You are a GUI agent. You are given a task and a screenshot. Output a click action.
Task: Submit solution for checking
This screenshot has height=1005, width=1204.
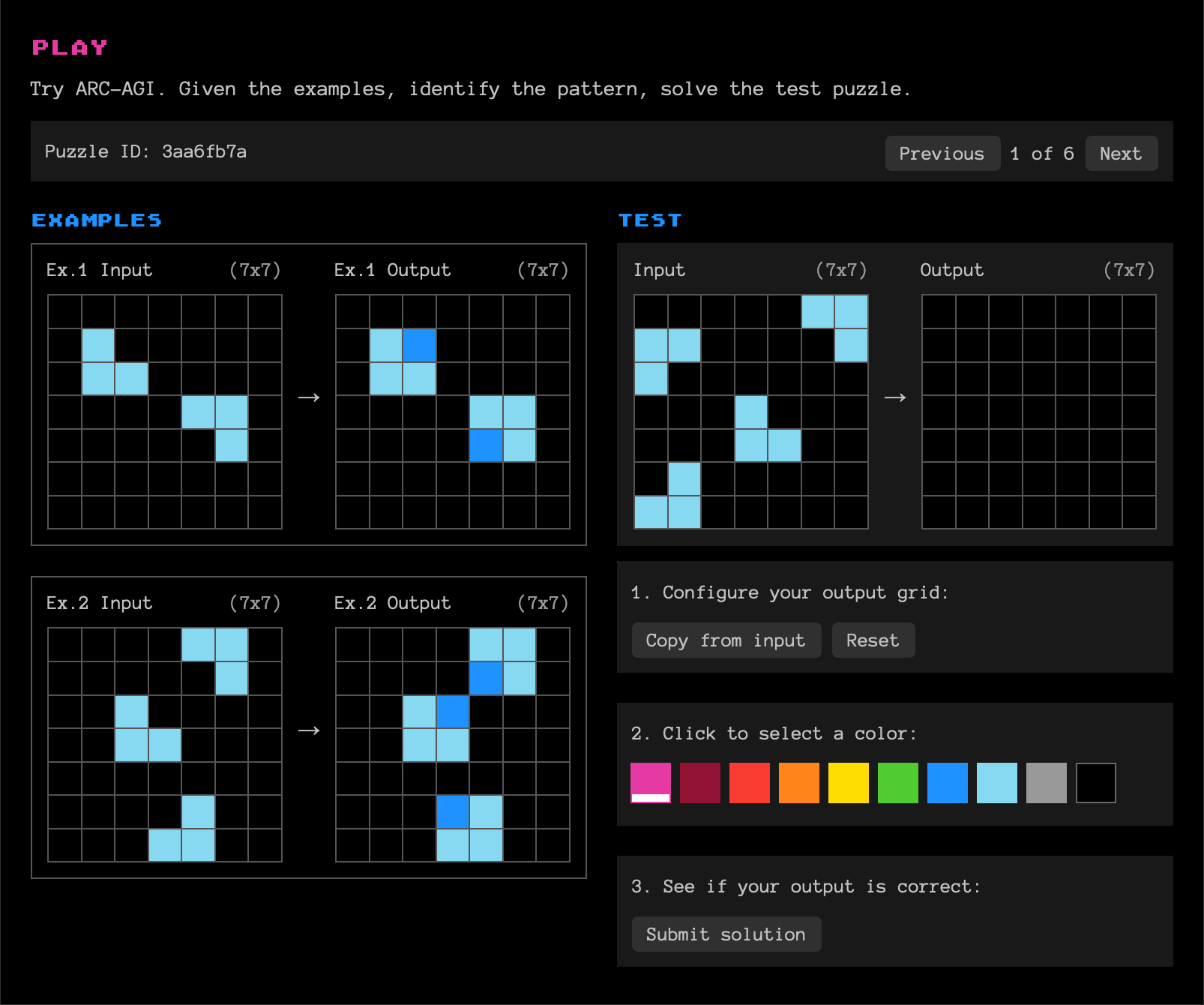pyautogui.click(x=726, y=934)
